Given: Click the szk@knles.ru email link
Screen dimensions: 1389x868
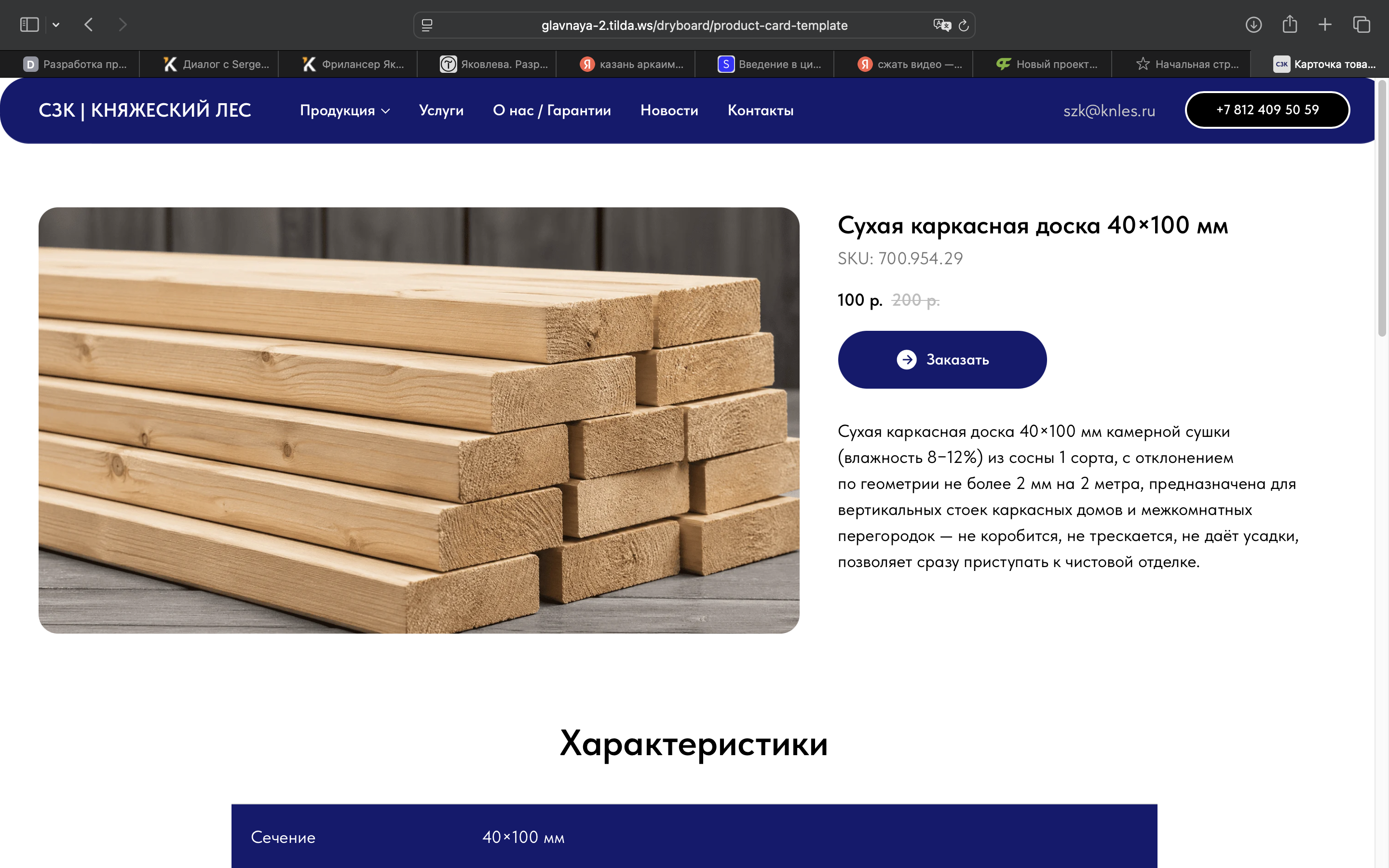Looking at the screenshot, I should (1109, 111).
